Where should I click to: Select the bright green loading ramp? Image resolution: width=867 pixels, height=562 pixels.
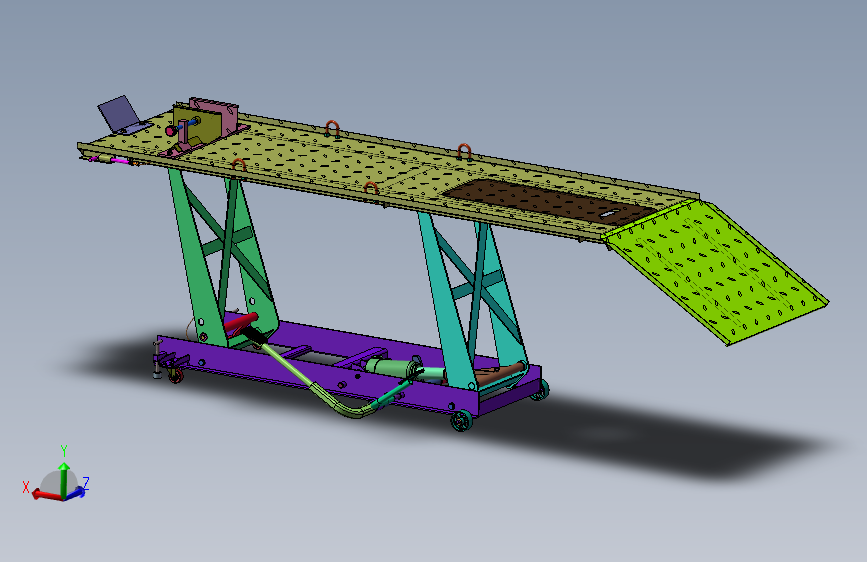(x=716, y=271)
